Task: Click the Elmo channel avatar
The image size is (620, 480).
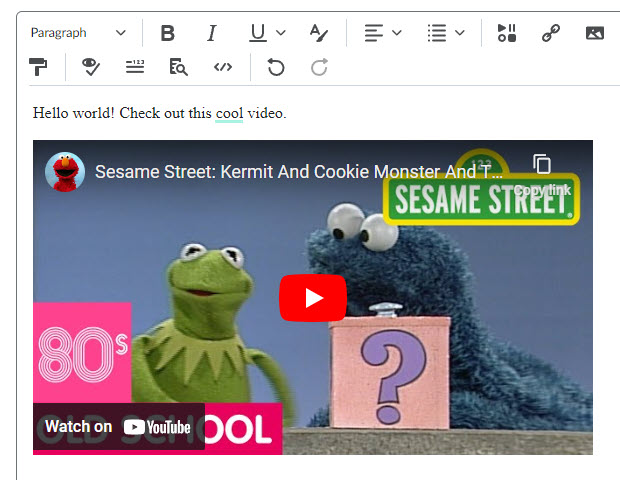Action: pos(65,172)
